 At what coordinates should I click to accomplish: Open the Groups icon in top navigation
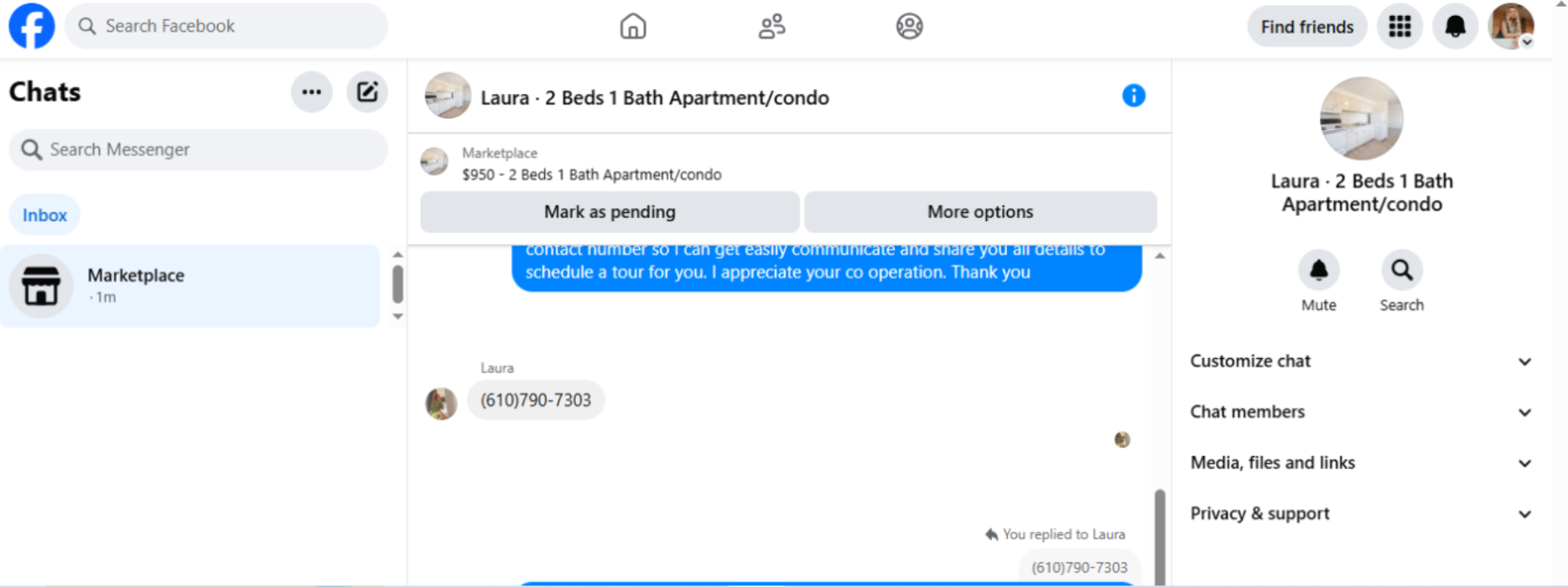pos(909,26)
